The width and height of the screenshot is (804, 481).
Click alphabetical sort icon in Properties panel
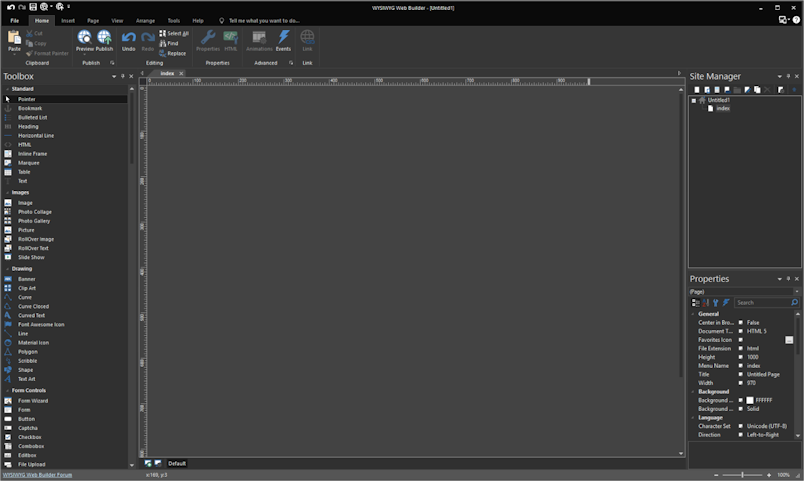[706, 303]
